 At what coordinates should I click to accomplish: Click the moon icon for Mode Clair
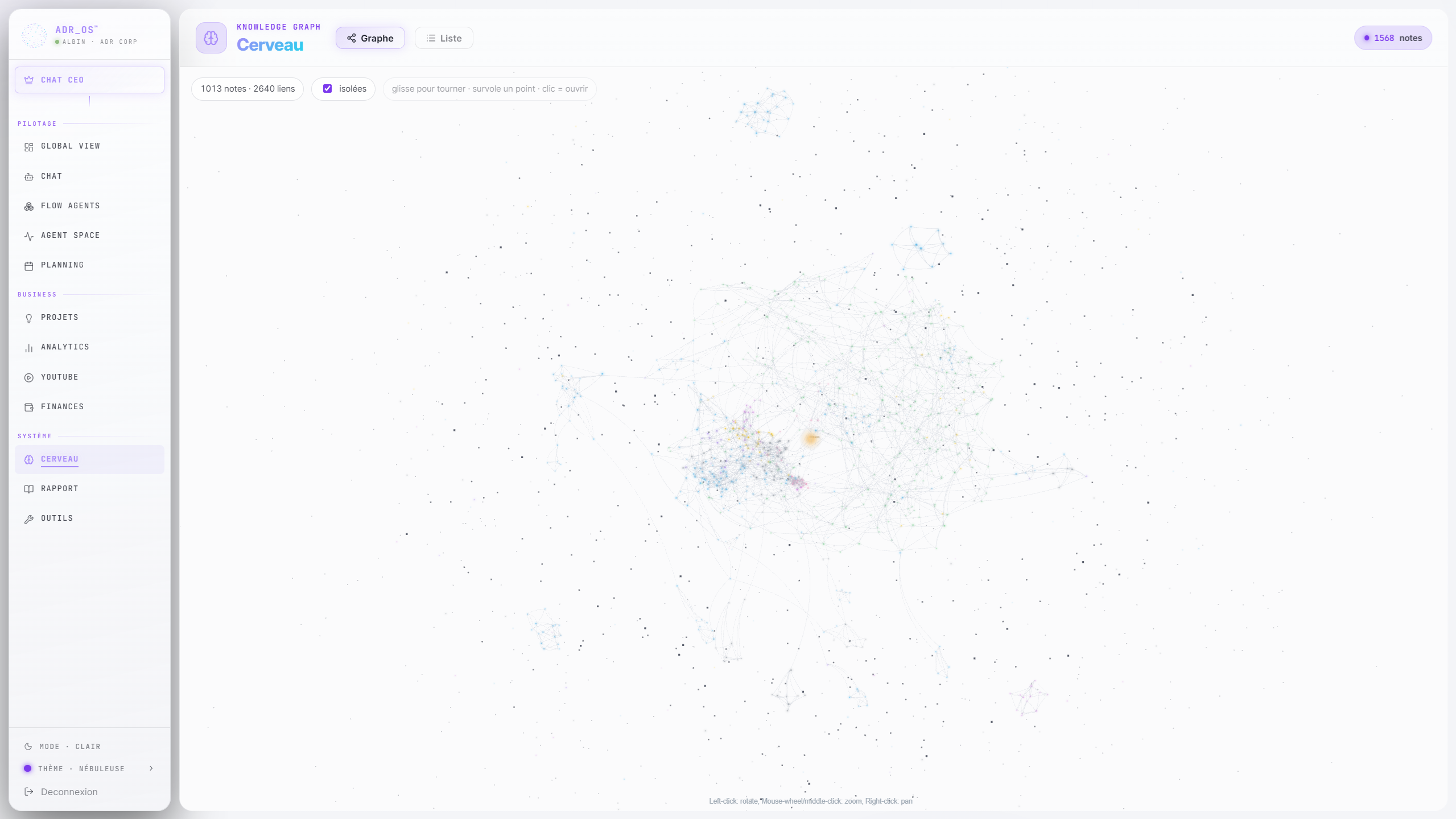point(28,746)
